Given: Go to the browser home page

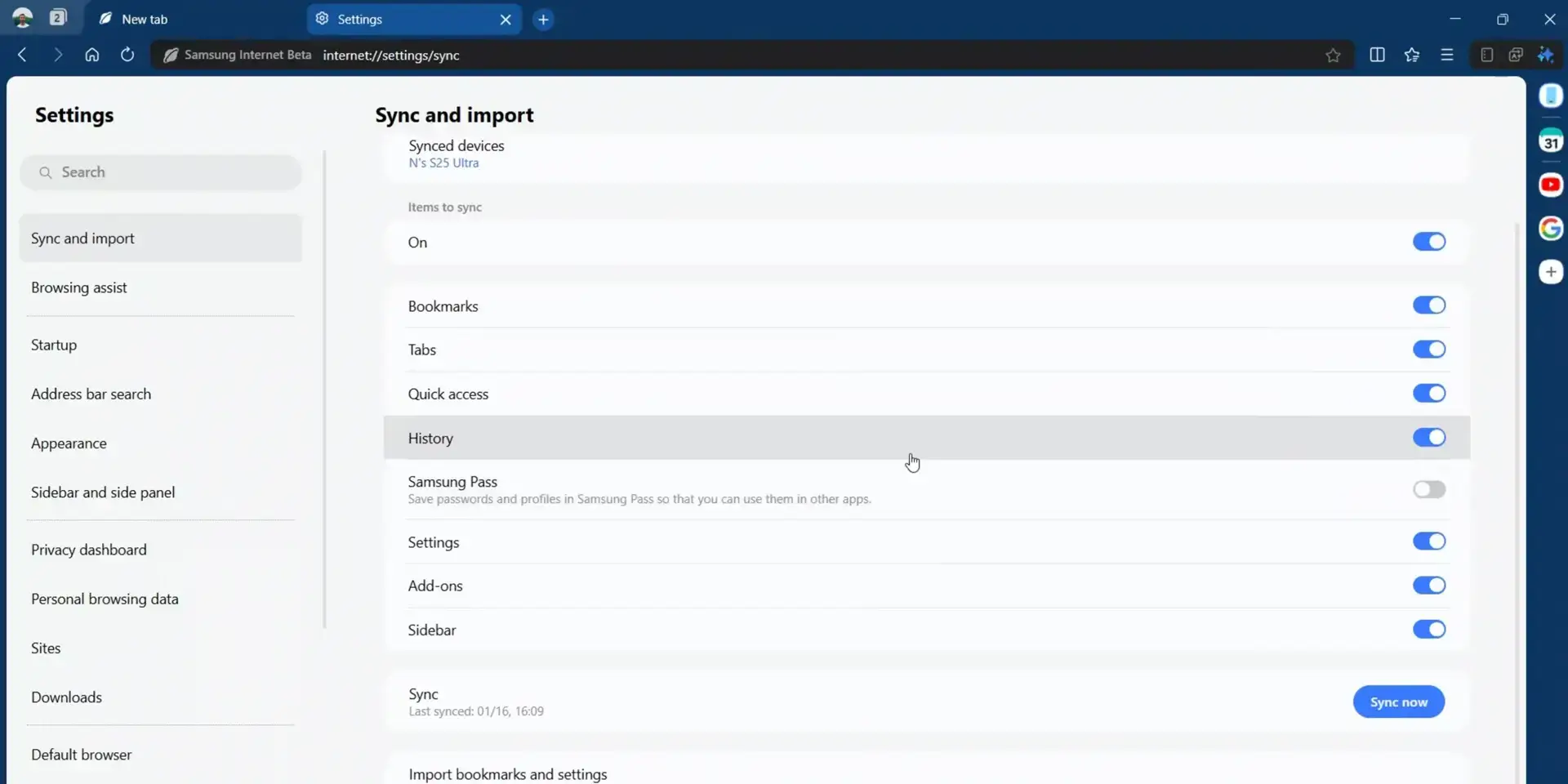Looking at the screenshot, I should [x=91, y=55].
